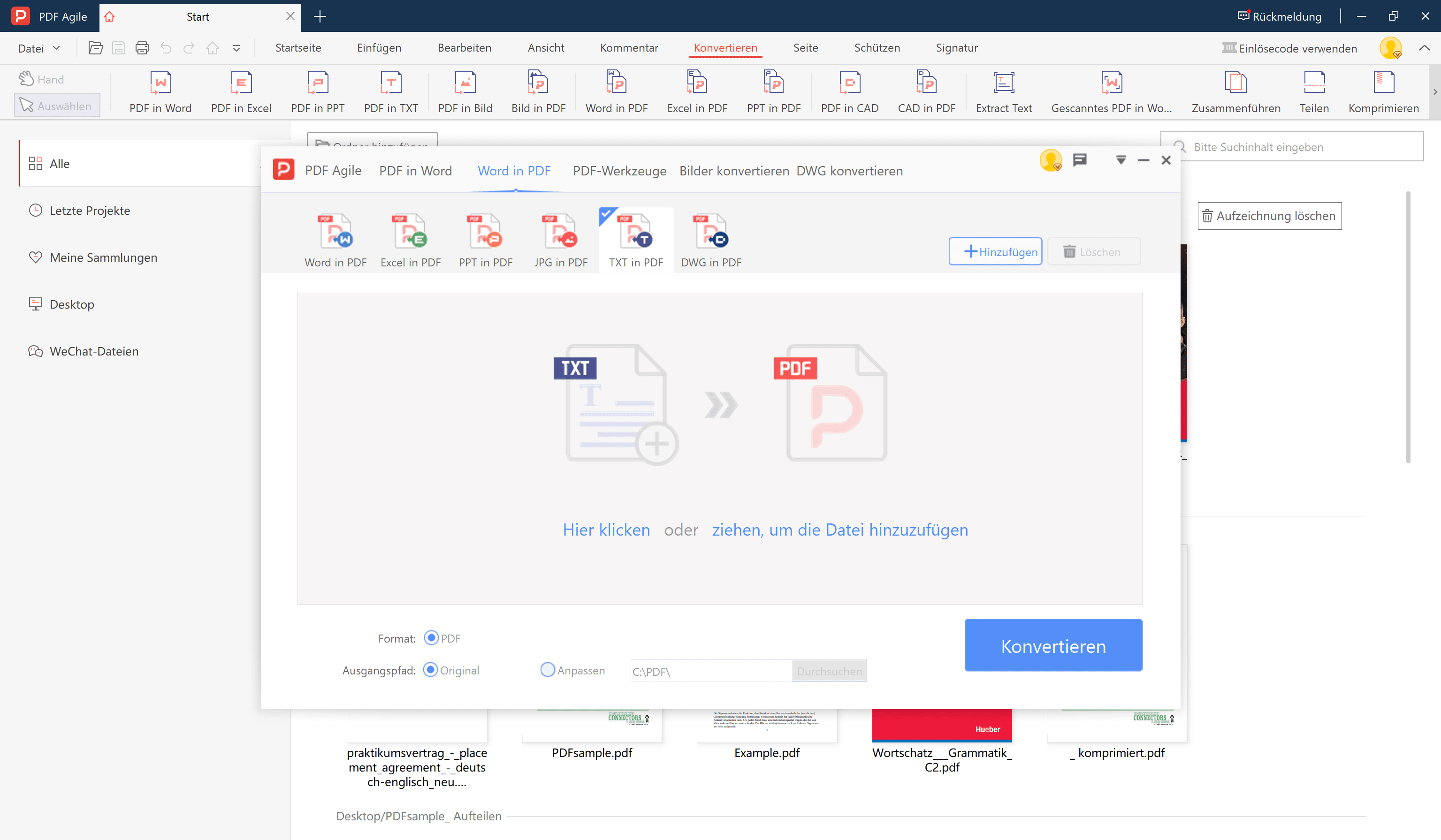The image size is (1441, 840).
Task: Click the dialog user avatar icon
Action: tap(1051, 160)
